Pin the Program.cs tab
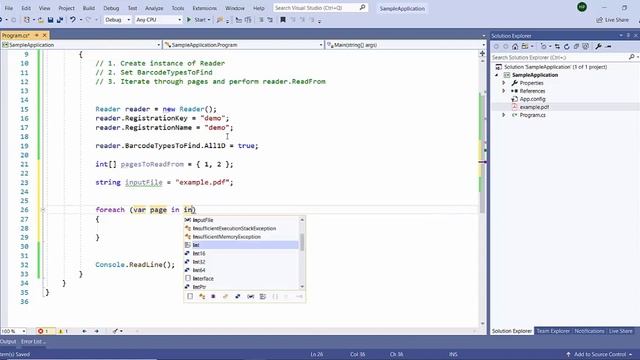 coord(37,36)
